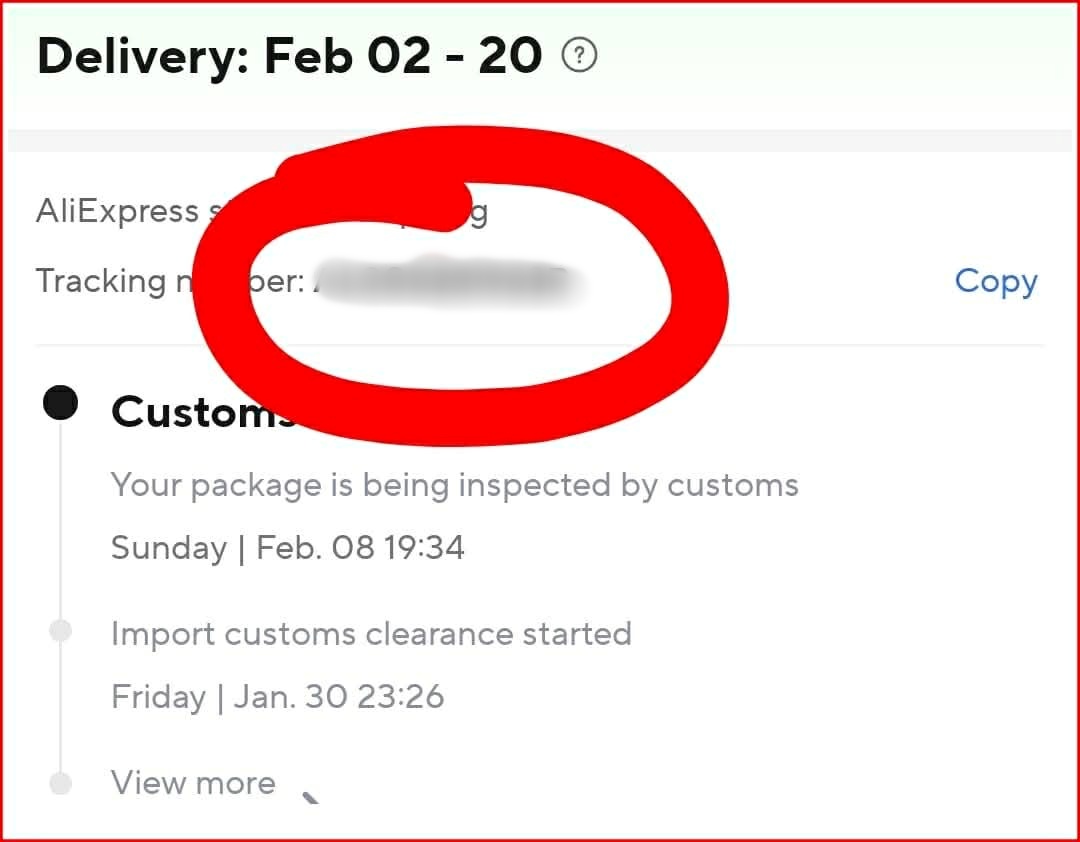Screen dimensions: 1080x842
Task: Click the chevron arrow beside View more
Action: [x=312, y=796]
